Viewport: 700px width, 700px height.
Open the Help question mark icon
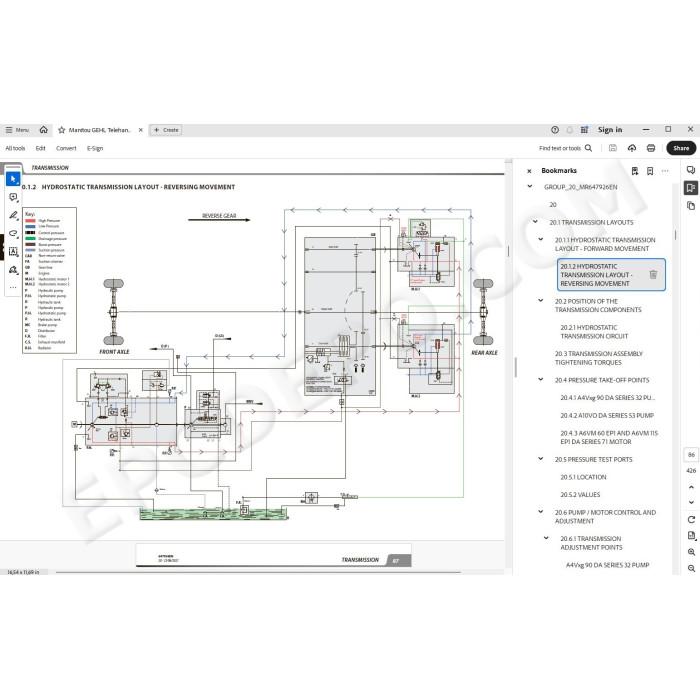(555, 130)
